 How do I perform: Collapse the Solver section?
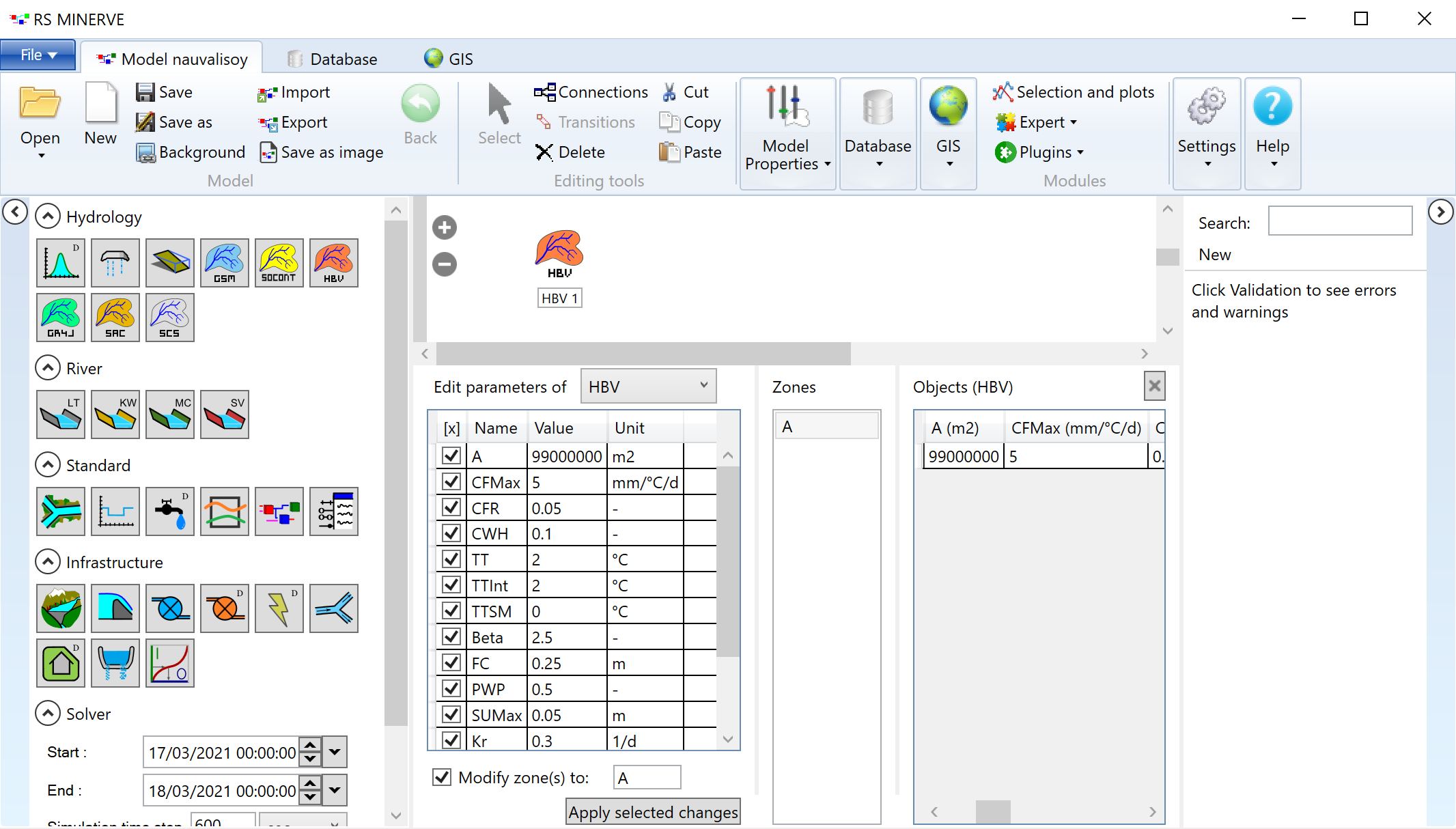(x=47, y=714)
